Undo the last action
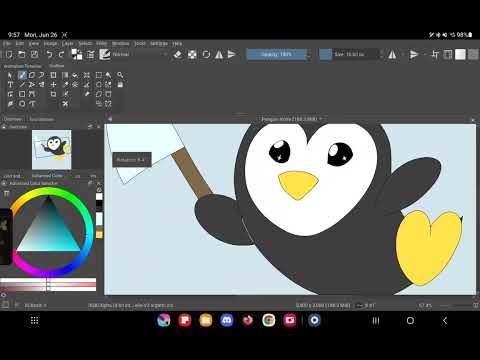480x360 pixels. tap(49, 54)
